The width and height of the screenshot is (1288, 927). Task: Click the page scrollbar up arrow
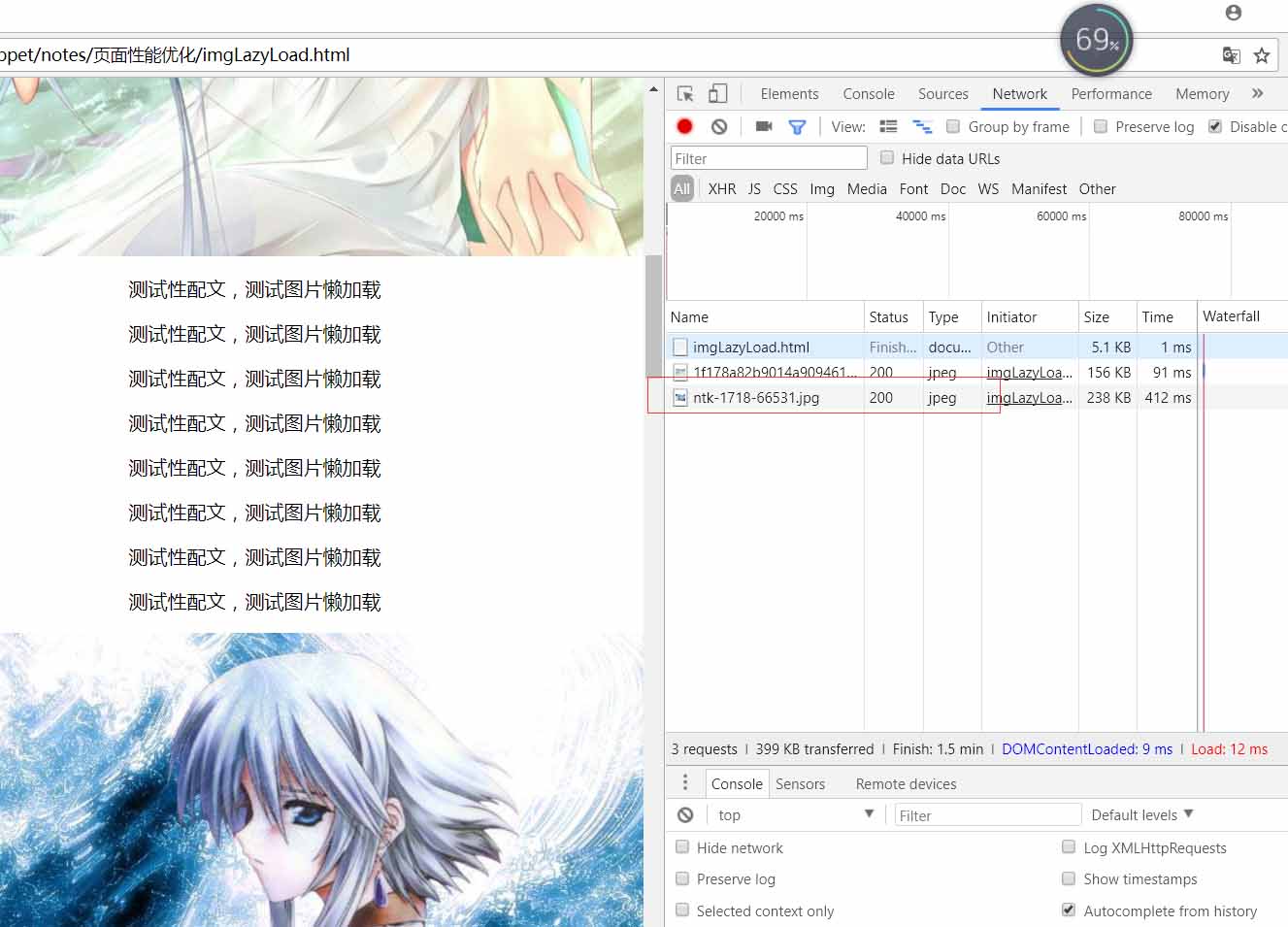tap(653, 89)
